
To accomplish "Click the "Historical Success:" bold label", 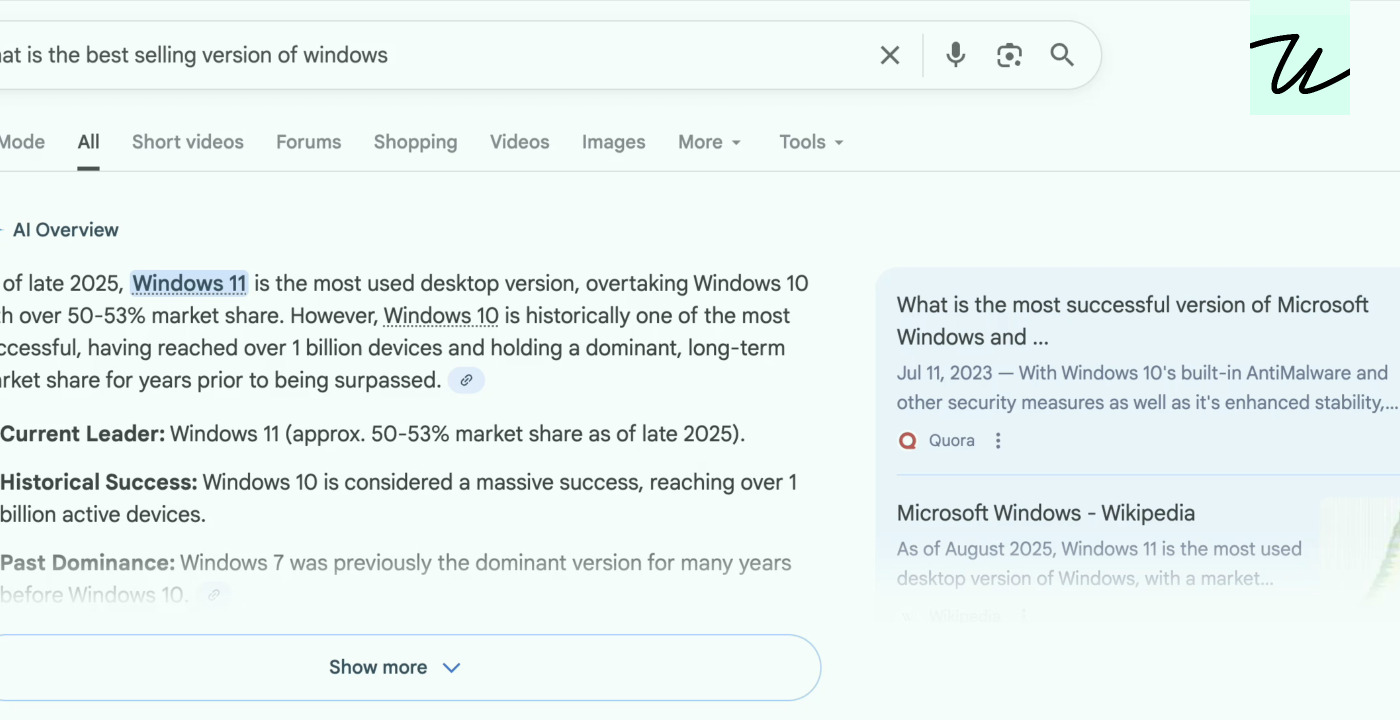I will pos(99,482).
